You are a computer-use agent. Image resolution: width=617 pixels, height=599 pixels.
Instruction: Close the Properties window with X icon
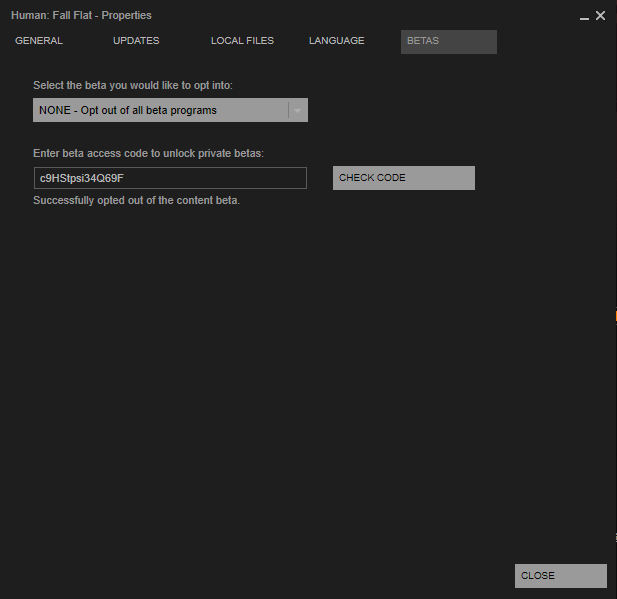point(600,16)
